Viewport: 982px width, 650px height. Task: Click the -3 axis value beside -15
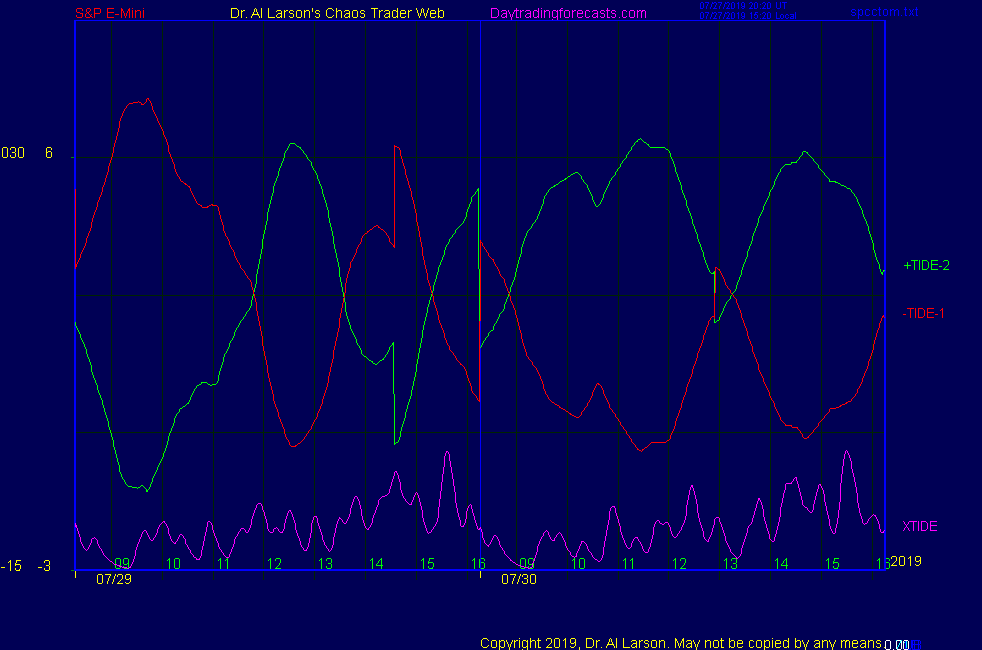pos(44,566)
